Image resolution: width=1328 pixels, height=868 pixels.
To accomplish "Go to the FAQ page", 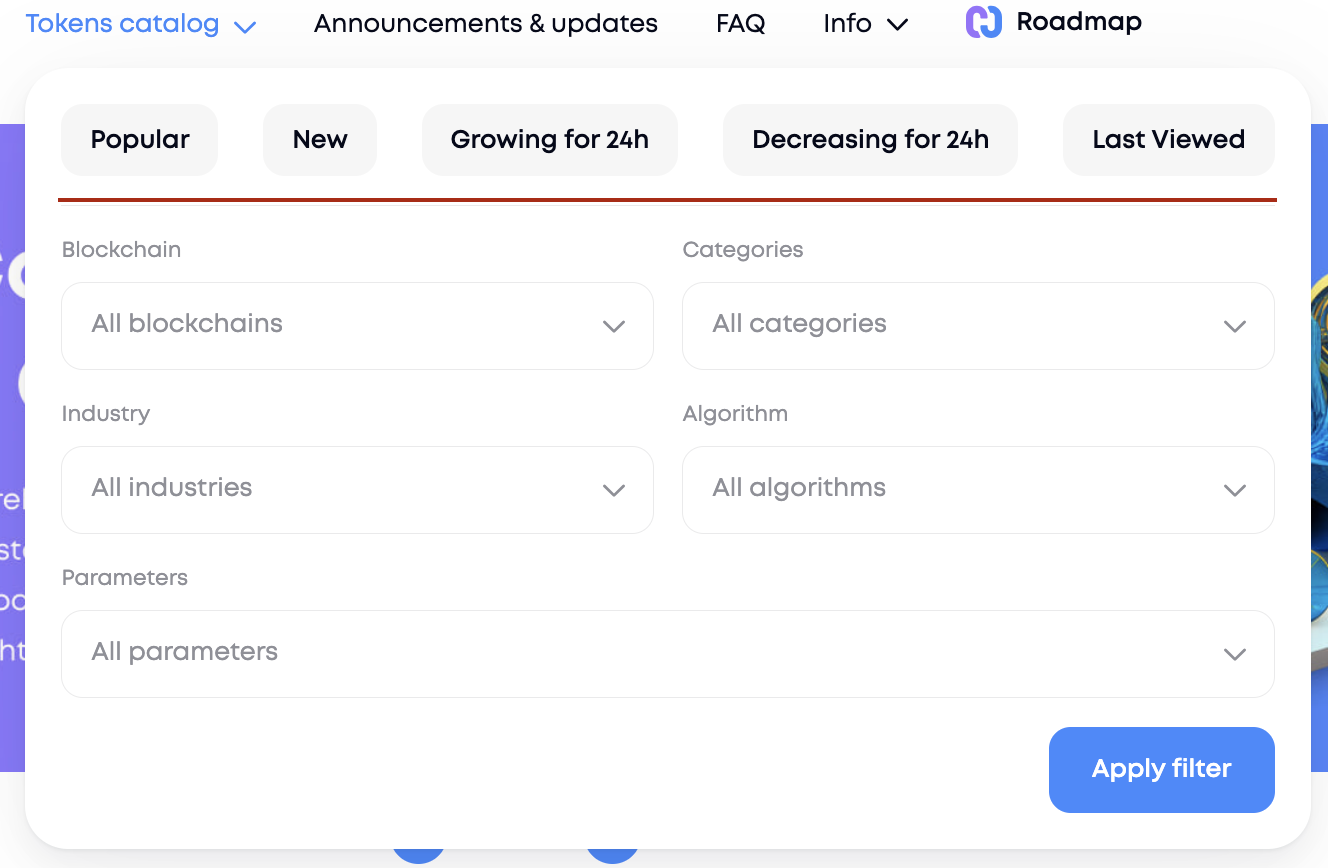I will pyautogui.click(x=741, y=24).
